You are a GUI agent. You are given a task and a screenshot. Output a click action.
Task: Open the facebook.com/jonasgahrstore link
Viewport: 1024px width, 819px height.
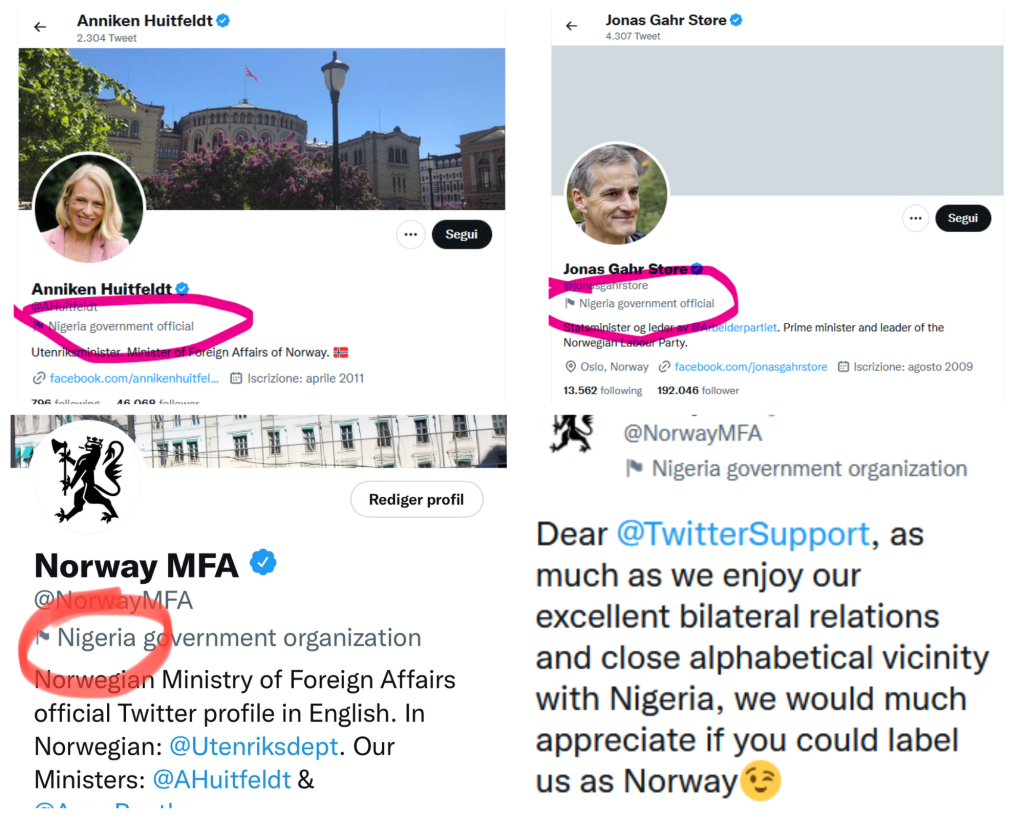[x=750, y=367]
